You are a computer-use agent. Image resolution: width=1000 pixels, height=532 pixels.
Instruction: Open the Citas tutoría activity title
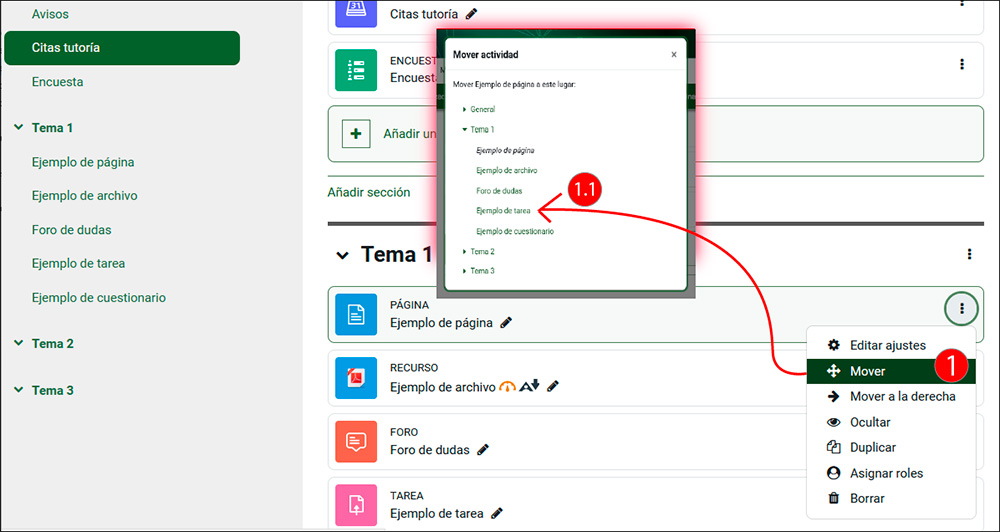(424, 13)
